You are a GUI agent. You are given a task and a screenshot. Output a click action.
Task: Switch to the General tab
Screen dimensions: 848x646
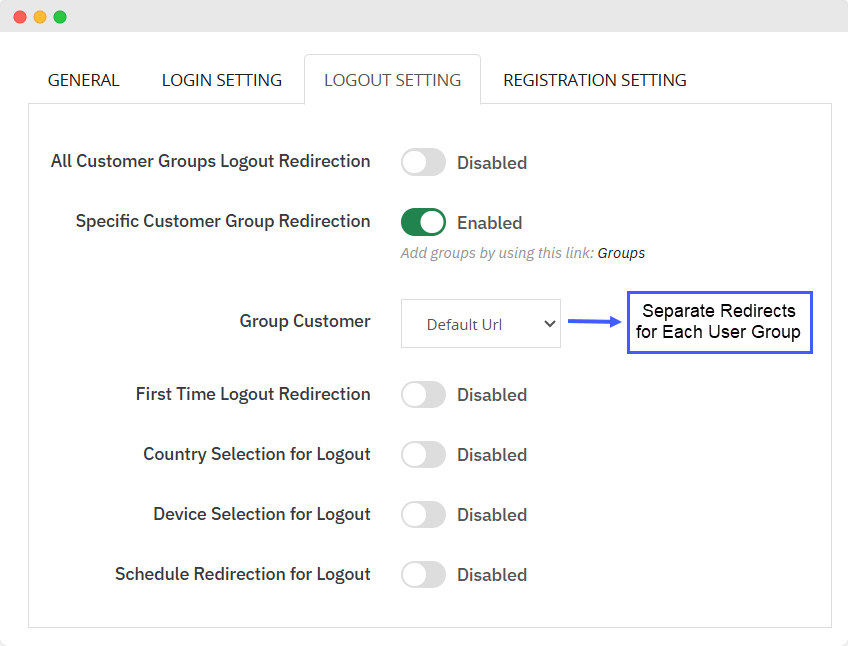[83, 80]
